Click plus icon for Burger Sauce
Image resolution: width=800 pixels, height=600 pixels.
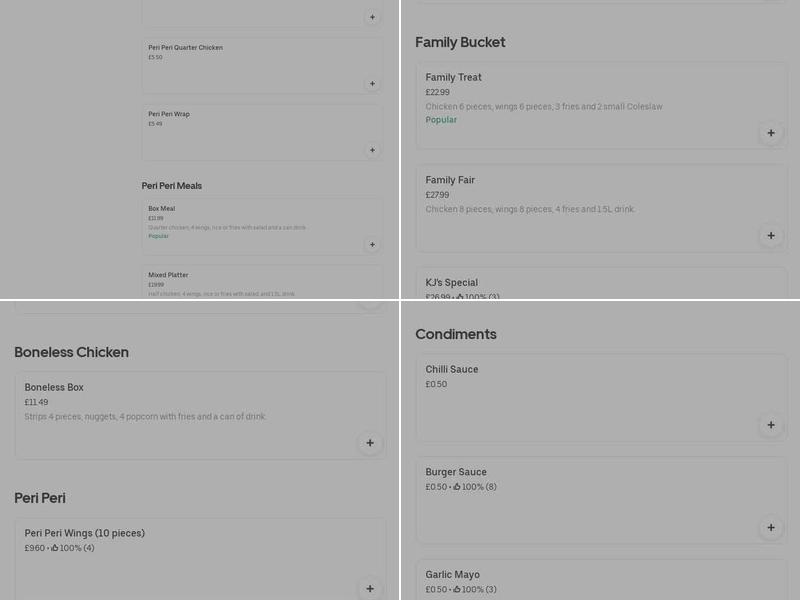770,527
